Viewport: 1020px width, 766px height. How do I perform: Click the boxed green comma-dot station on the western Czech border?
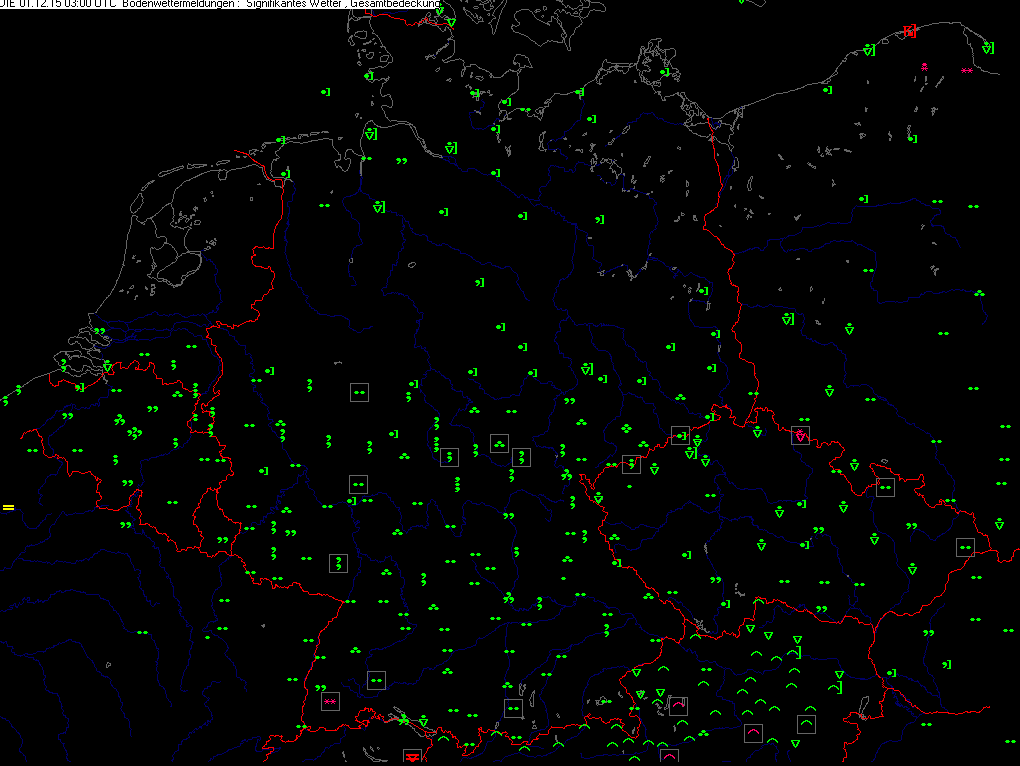pos(631,464)
